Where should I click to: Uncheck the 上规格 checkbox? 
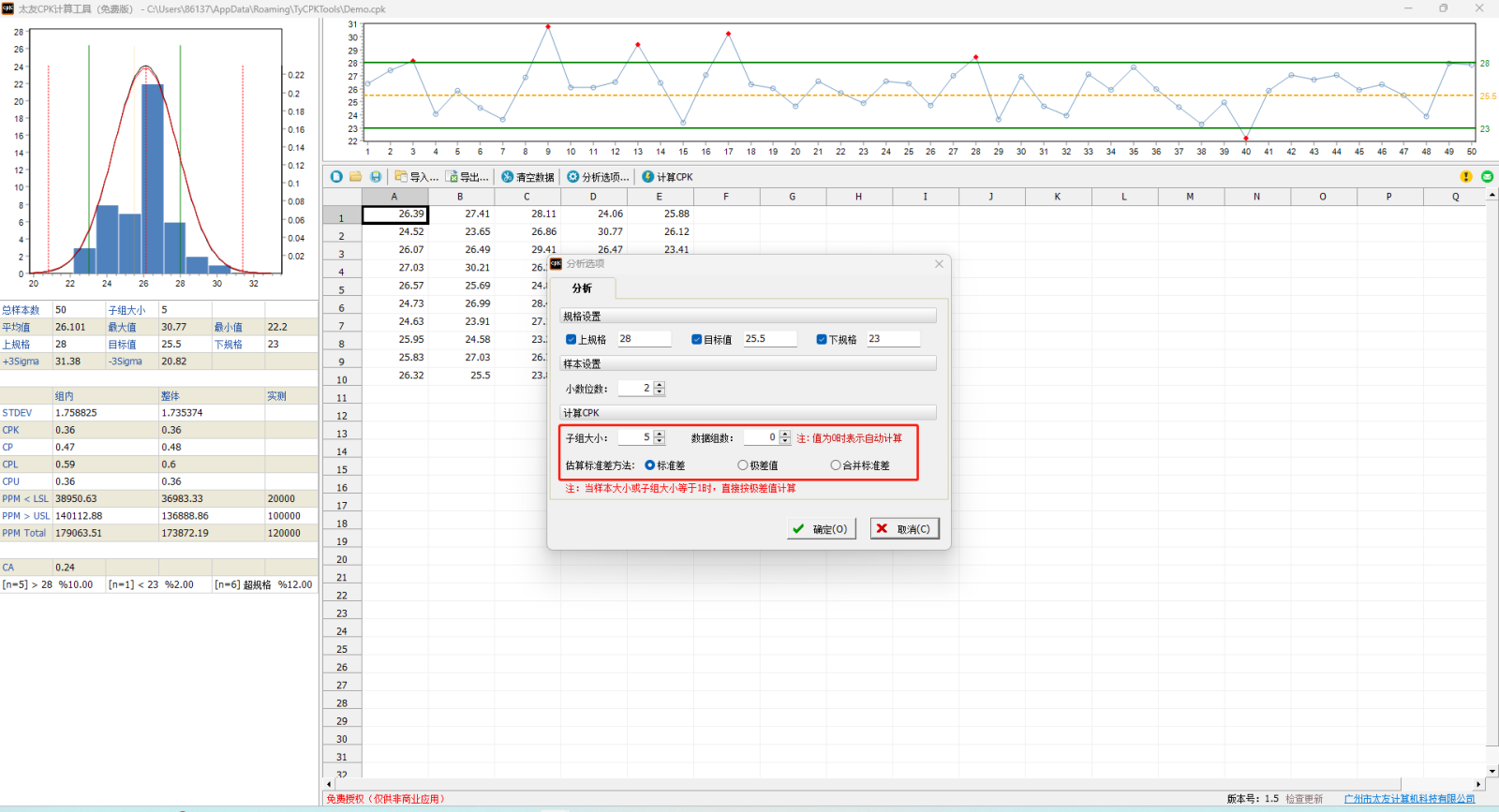pos(571,339)
